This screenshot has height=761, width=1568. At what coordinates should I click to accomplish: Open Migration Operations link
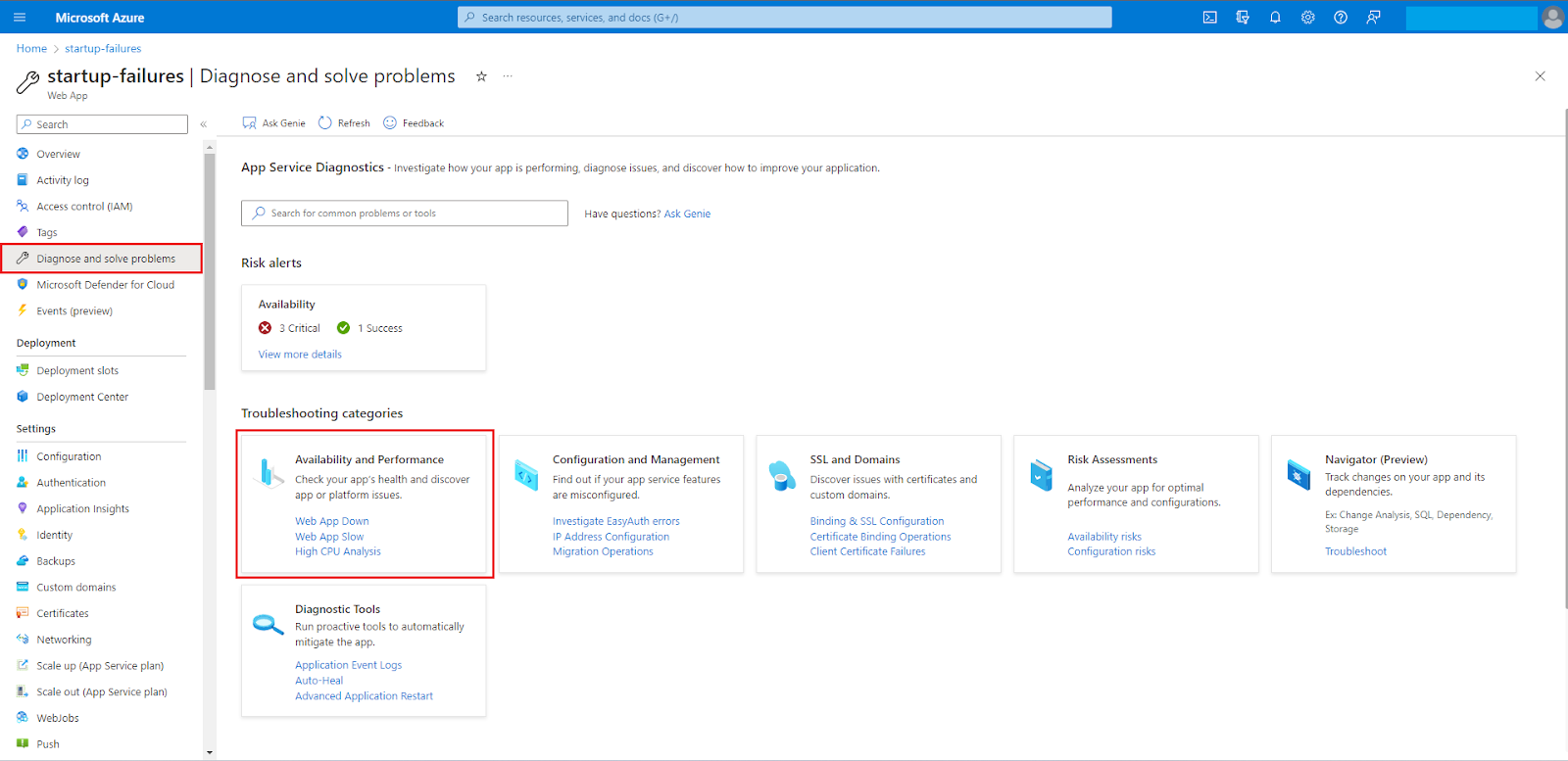(603, 551)
